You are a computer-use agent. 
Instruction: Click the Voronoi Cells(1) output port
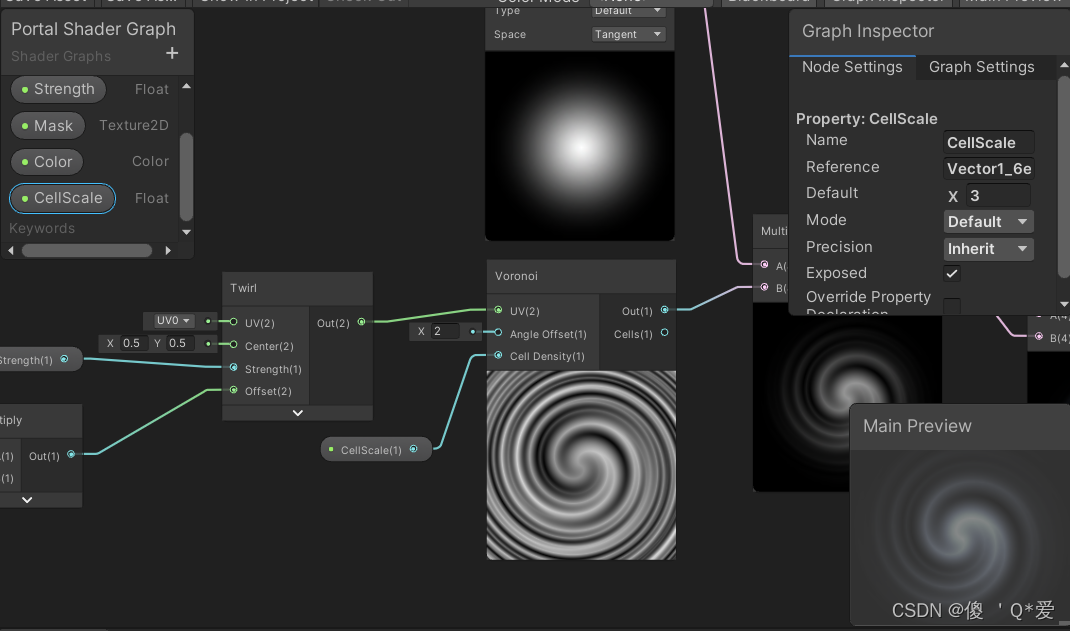coord(665,333)
